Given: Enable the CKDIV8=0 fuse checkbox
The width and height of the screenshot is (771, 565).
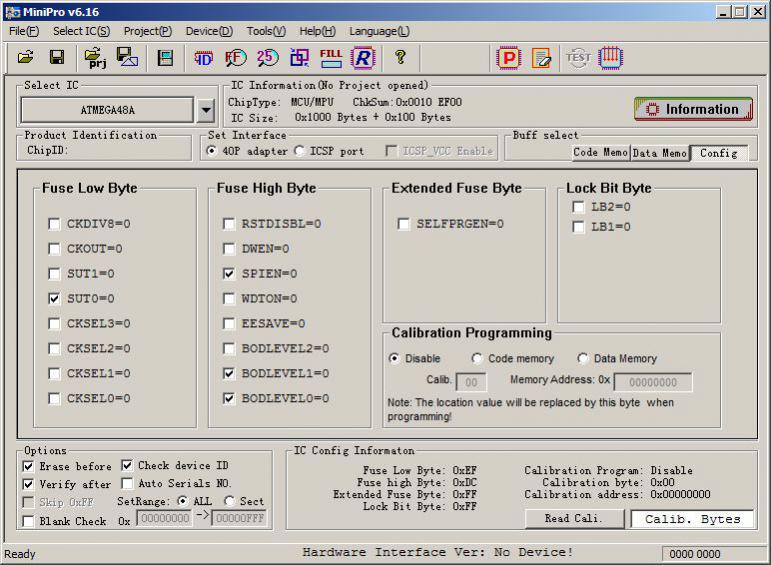Looking at the screenshot, I should coord(54,224).
